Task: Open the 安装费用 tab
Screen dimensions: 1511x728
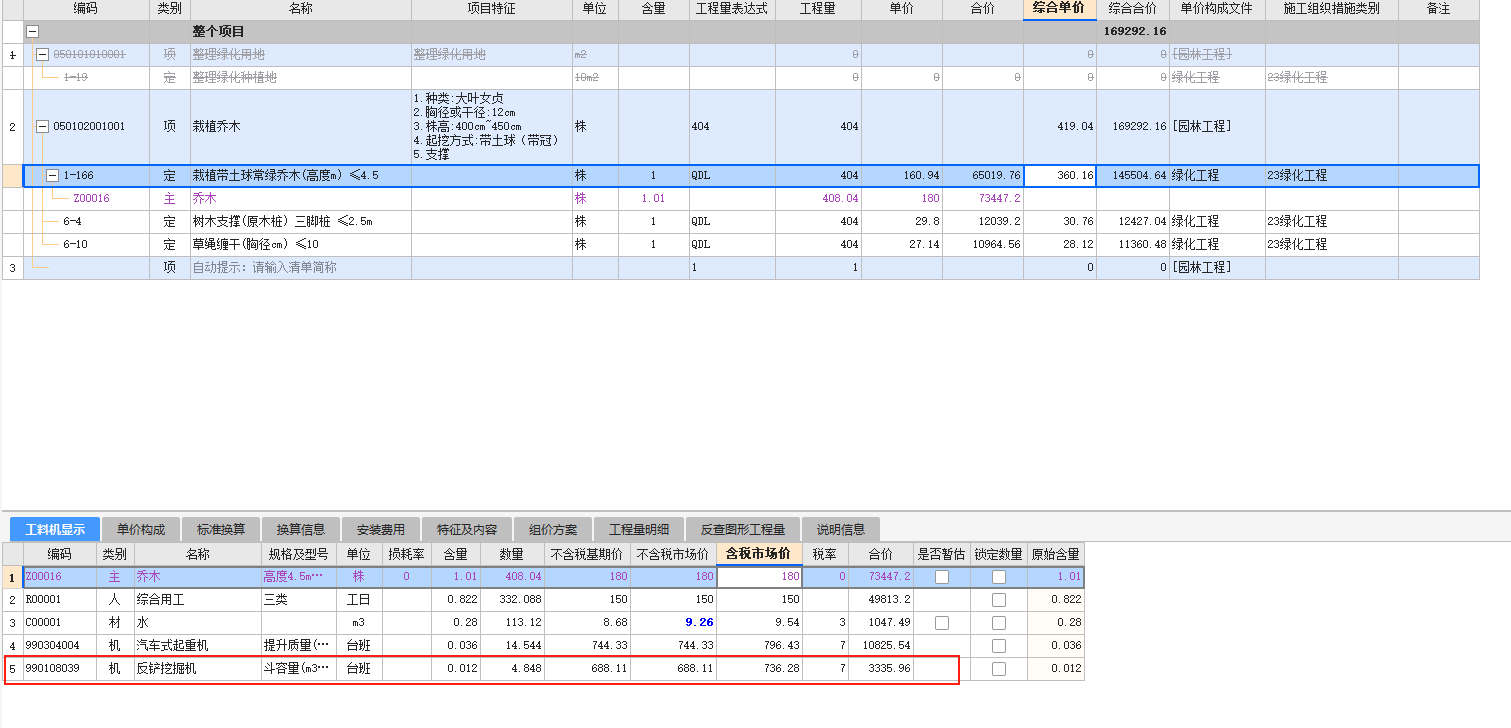Action: (381, 530)
